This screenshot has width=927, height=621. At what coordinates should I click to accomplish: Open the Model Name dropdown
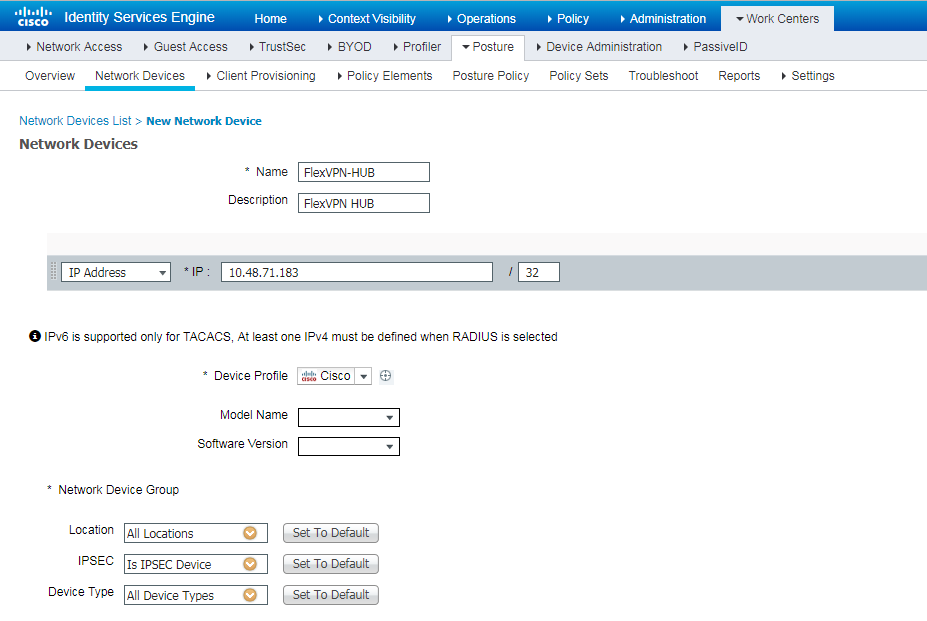click(x=349, y=417)
